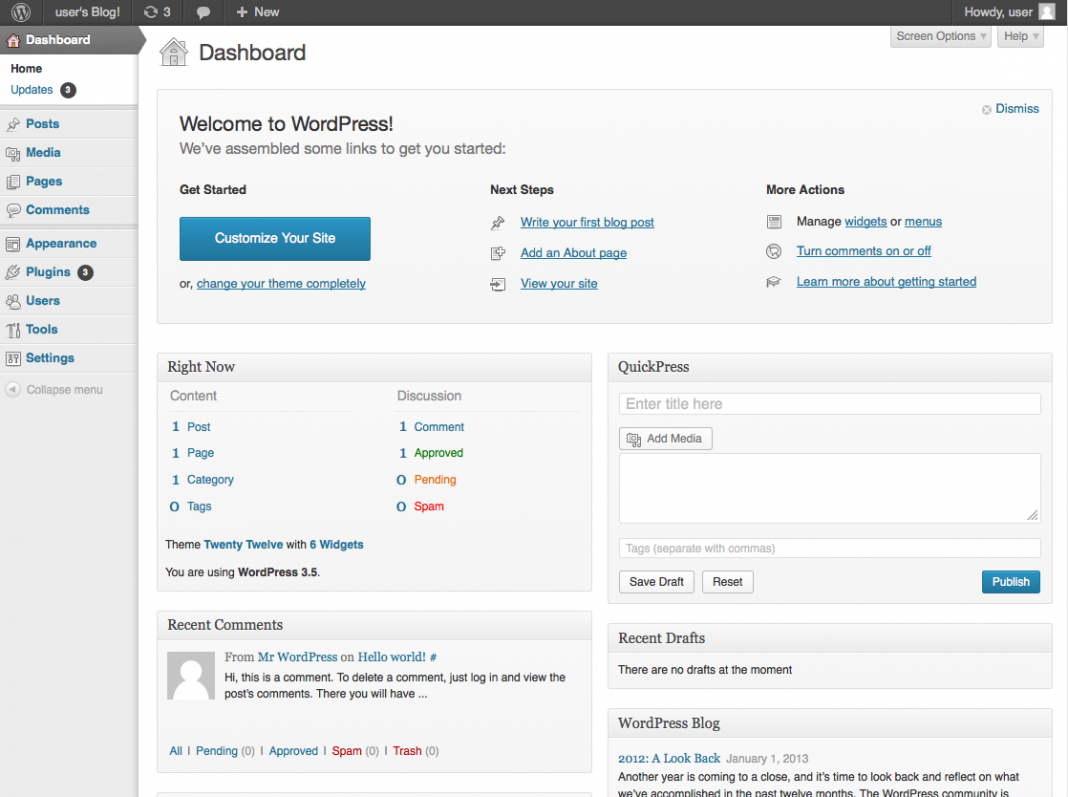The width and height of the screenshot is (1068, 797).
Task: Click the Comments bubble icon in sidebar
Action: (13, 210)
